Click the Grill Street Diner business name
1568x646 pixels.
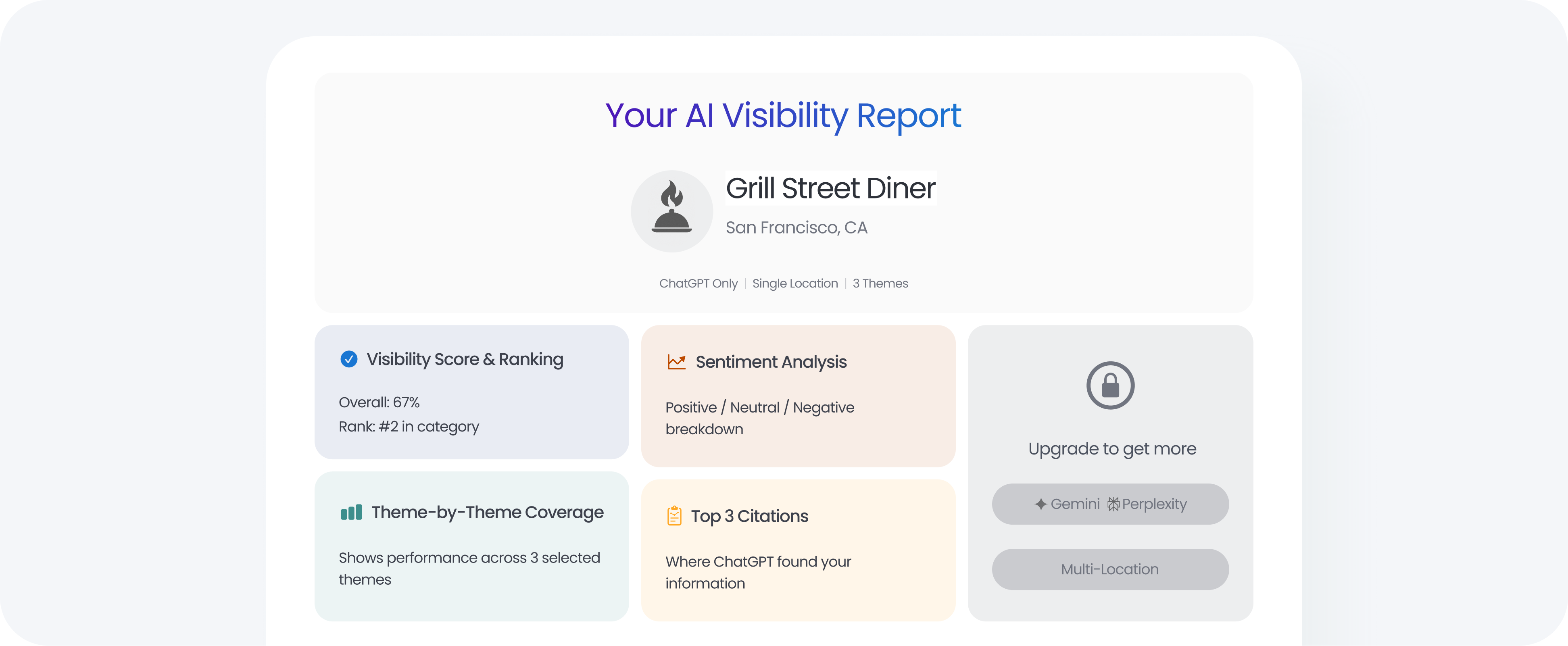[x=830, y=188]
